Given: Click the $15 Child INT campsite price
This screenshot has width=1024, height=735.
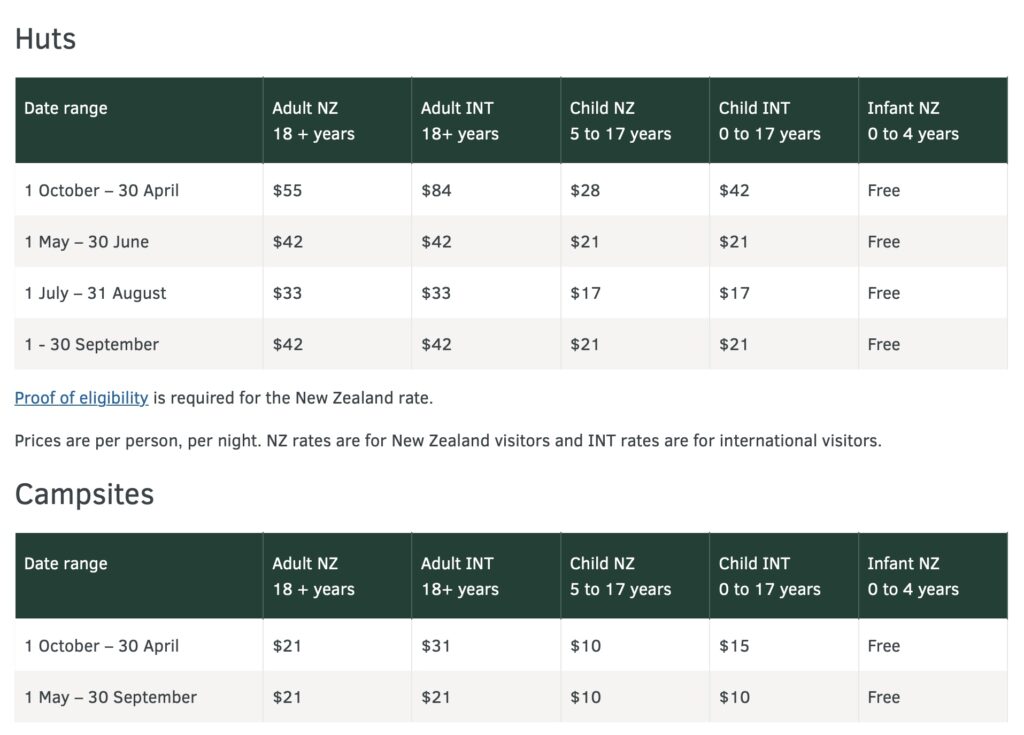Looking at the screenshot, I should [x=734, y=646].
